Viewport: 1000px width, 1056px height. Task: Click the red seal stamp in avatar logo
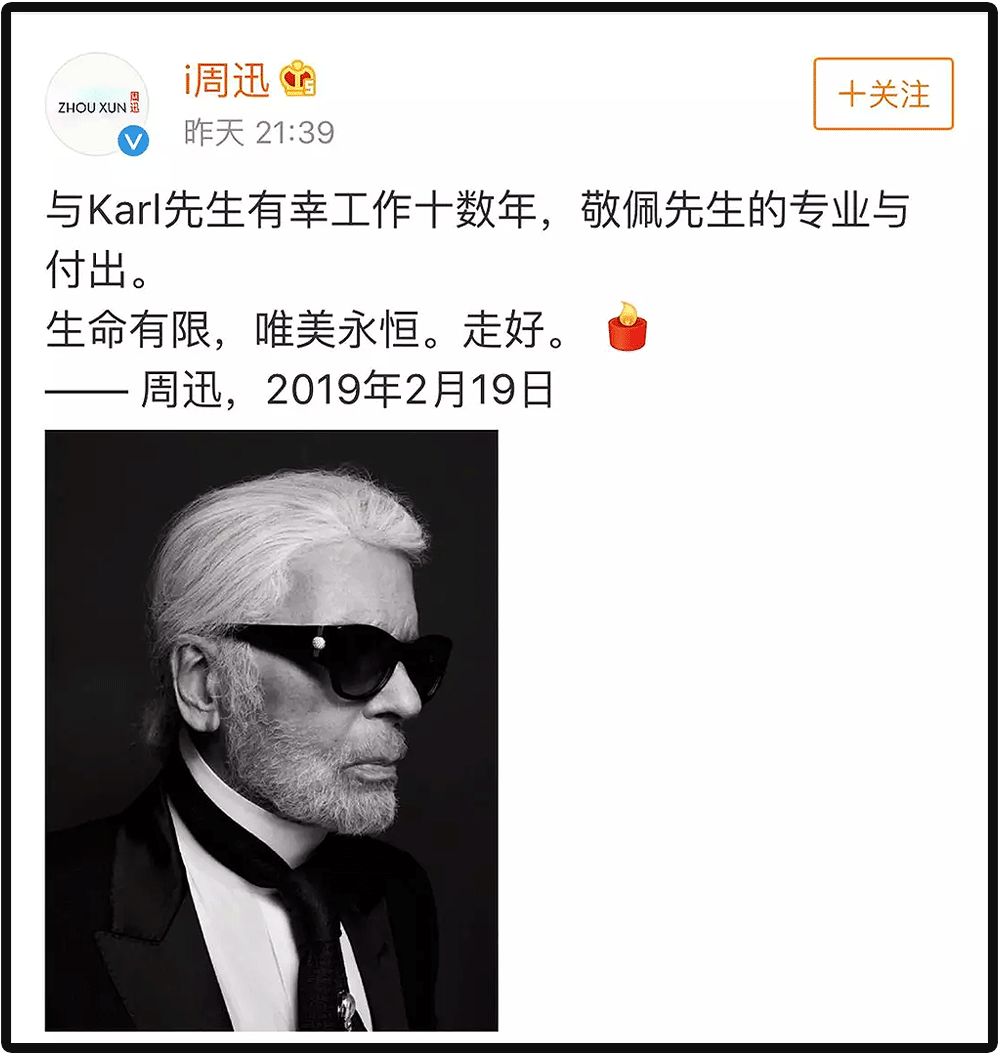click(x=134, y=102)
